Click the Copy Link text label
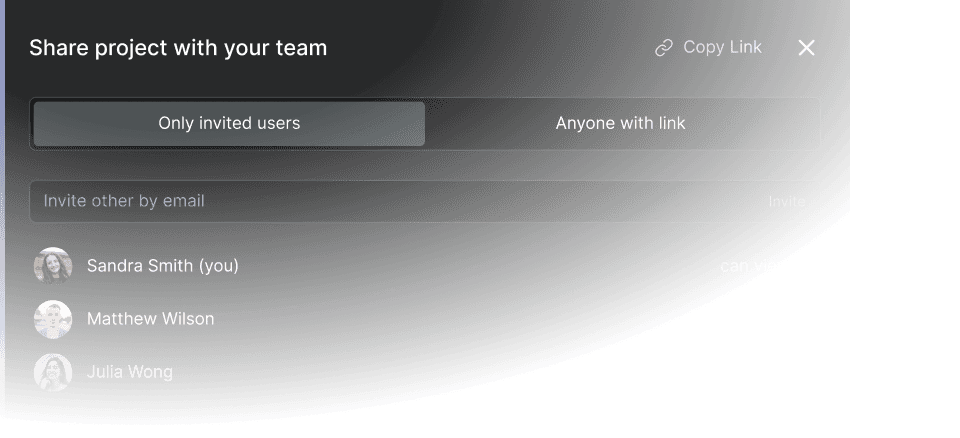 click(722, 47)
